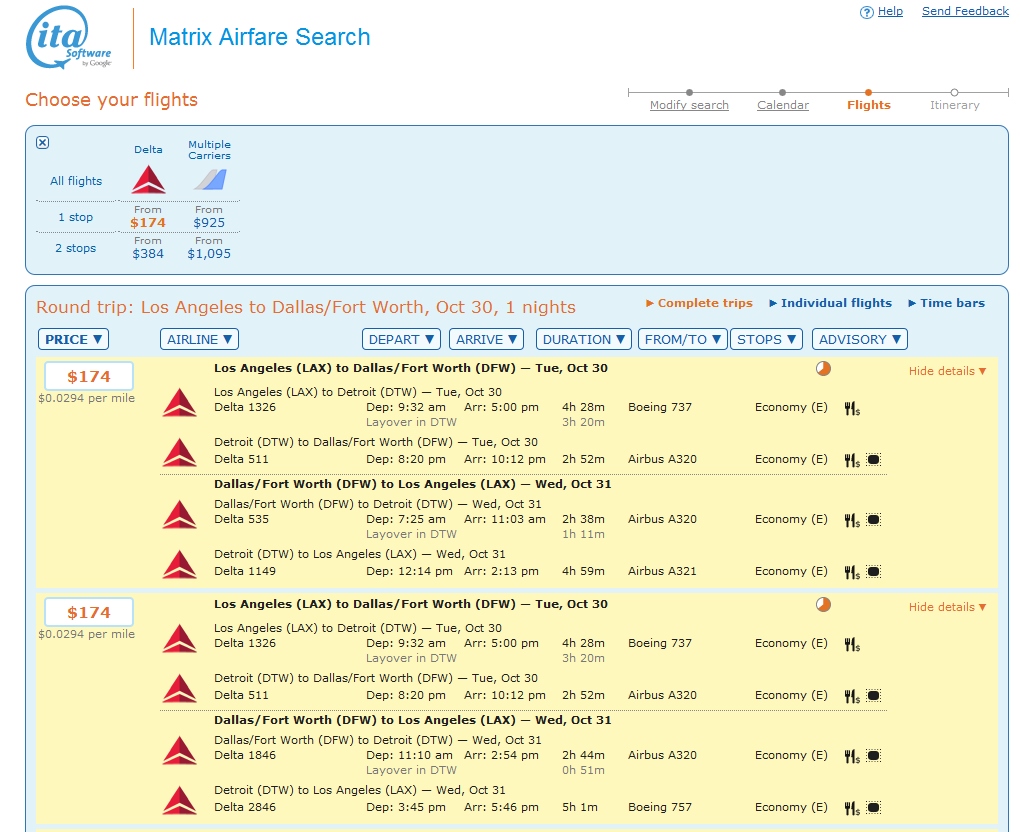
Task: Click the power outlet icon for Delta 1149
Action: click(x=873, y=572)
